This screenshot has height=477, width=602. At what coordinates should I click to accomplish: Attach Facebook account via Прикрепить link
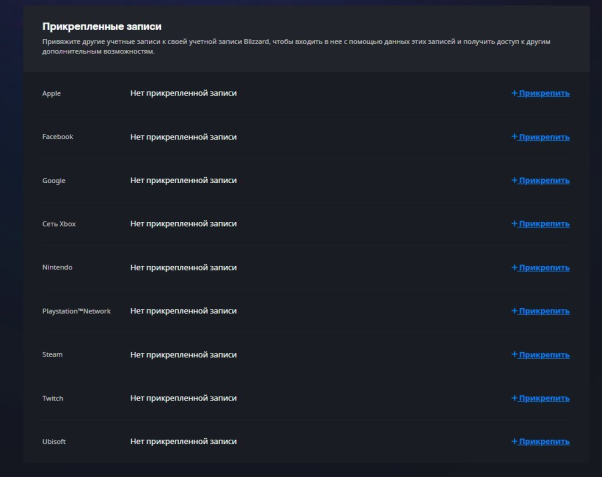pos(541,136)
